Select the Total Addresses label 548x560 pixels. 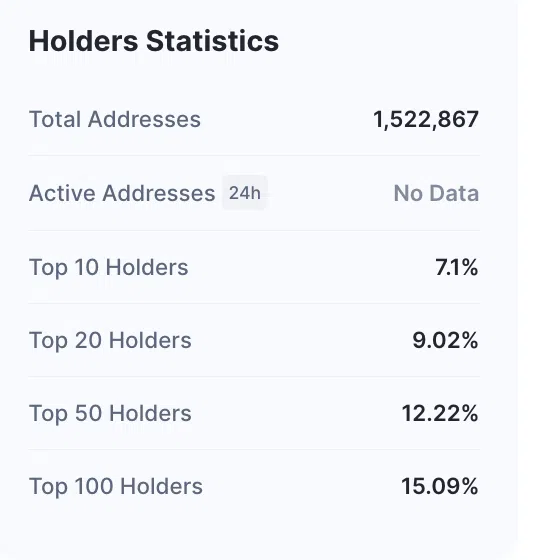(x=115, y=119)
